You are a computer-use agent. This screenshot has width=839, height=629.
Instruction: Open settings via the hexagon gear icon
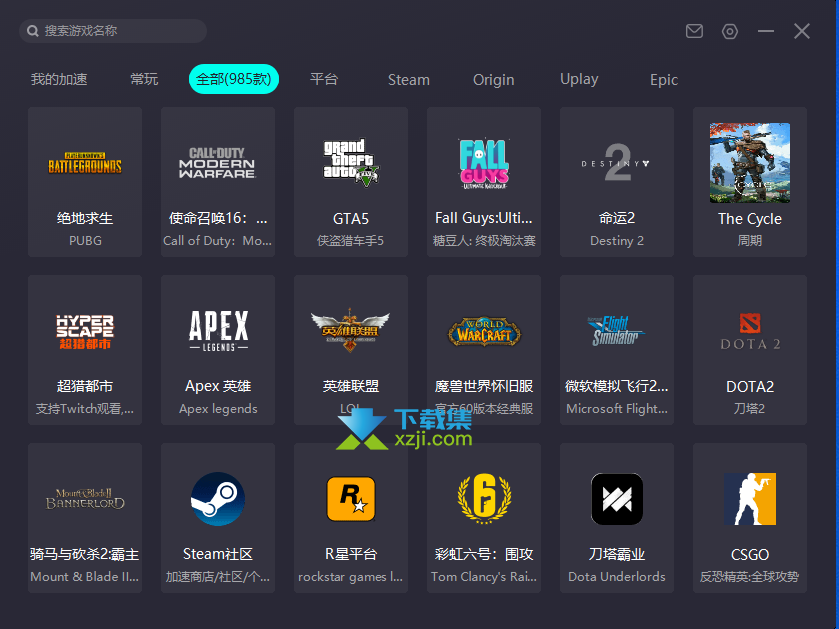(729, 32)
